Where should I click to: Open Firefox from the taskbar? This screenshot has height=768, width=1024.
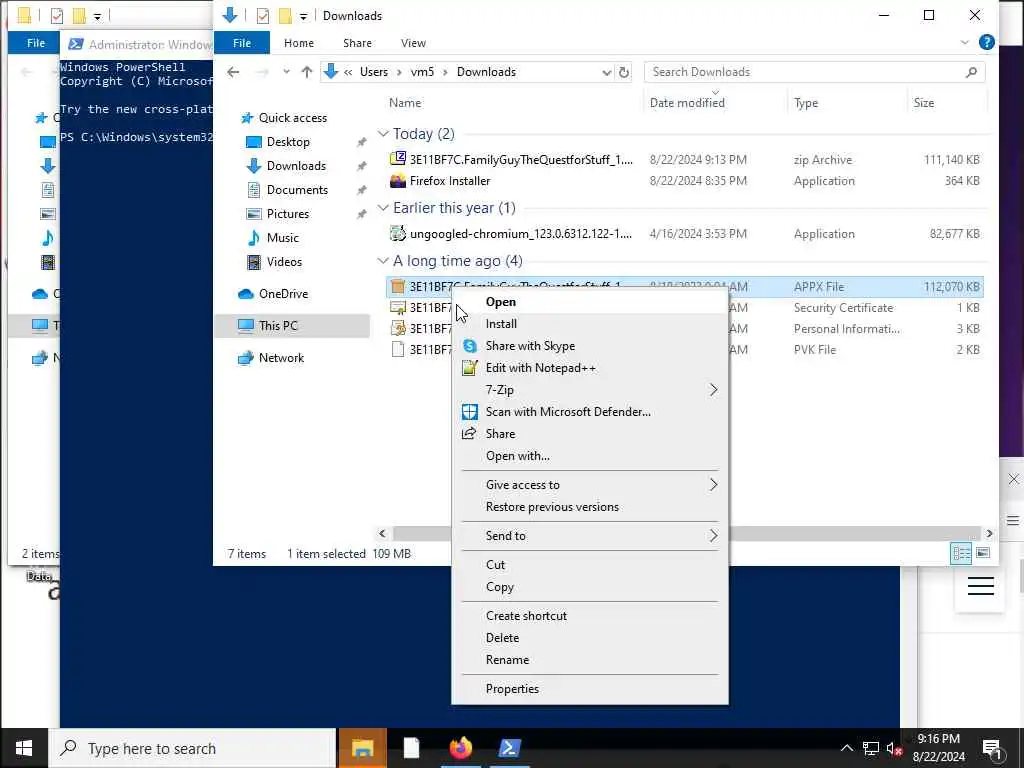point(460,748)
